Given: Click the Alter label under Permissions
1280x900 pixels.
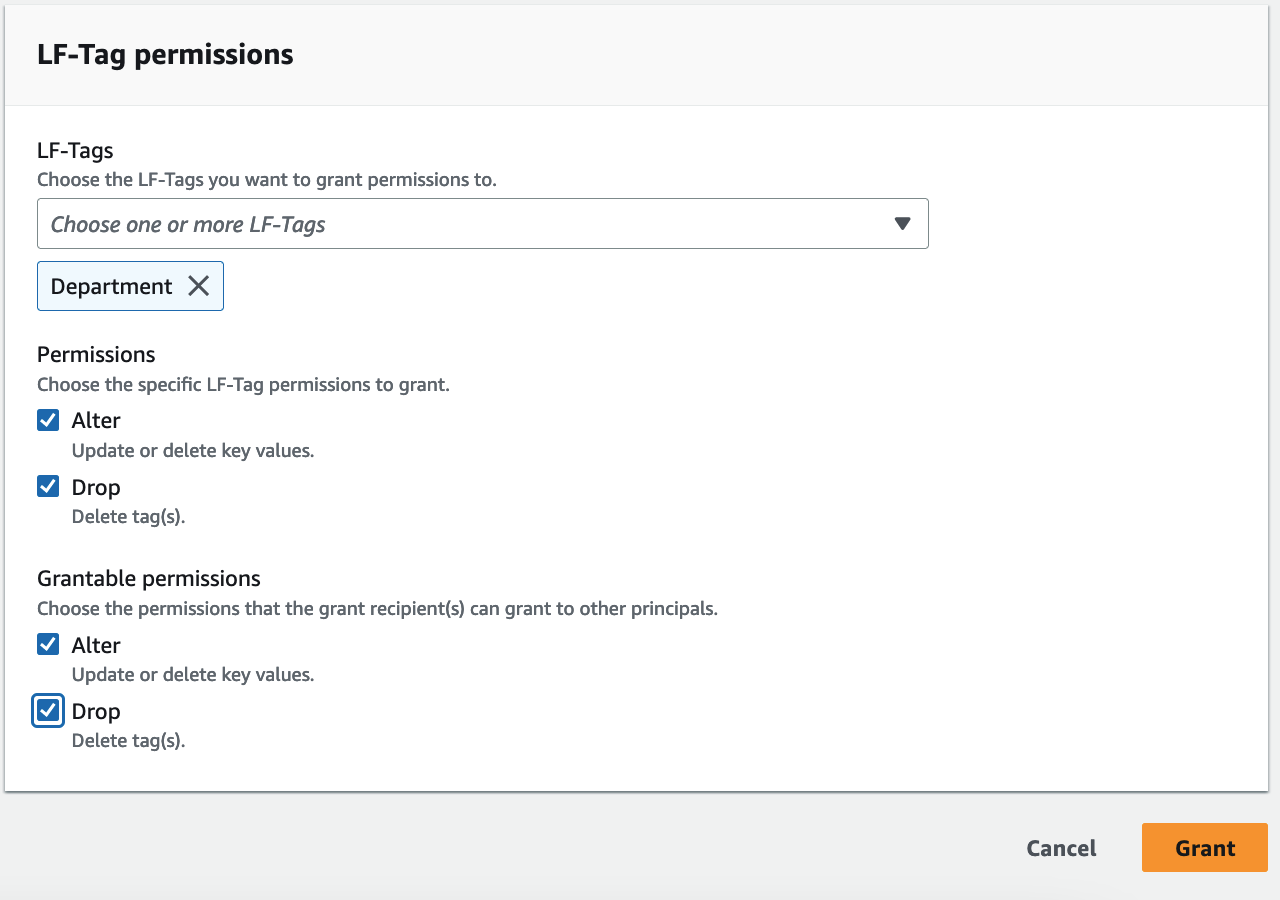Looking at the screenshot, I should tap(96, 420).
